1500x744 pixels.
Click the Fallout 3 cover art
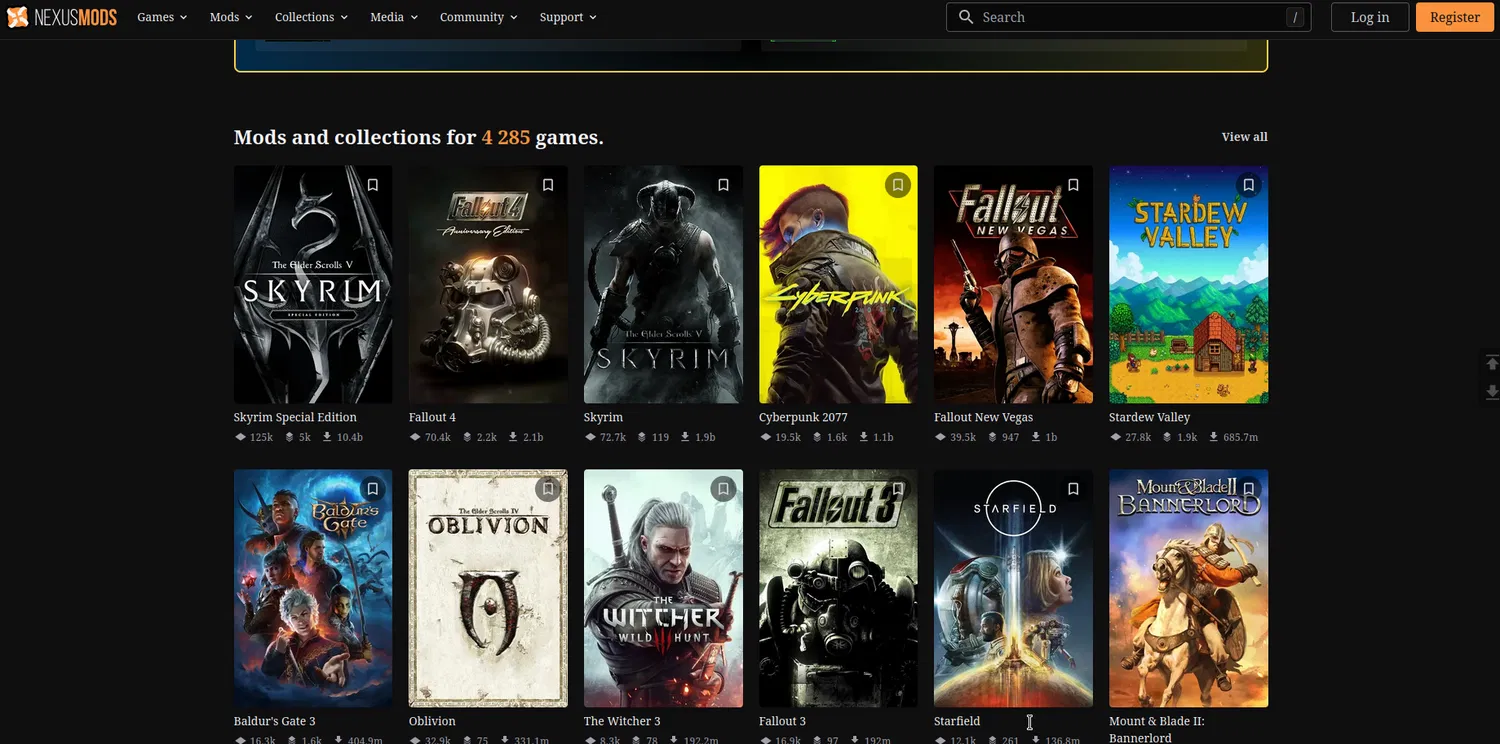[x=838, y=588]
